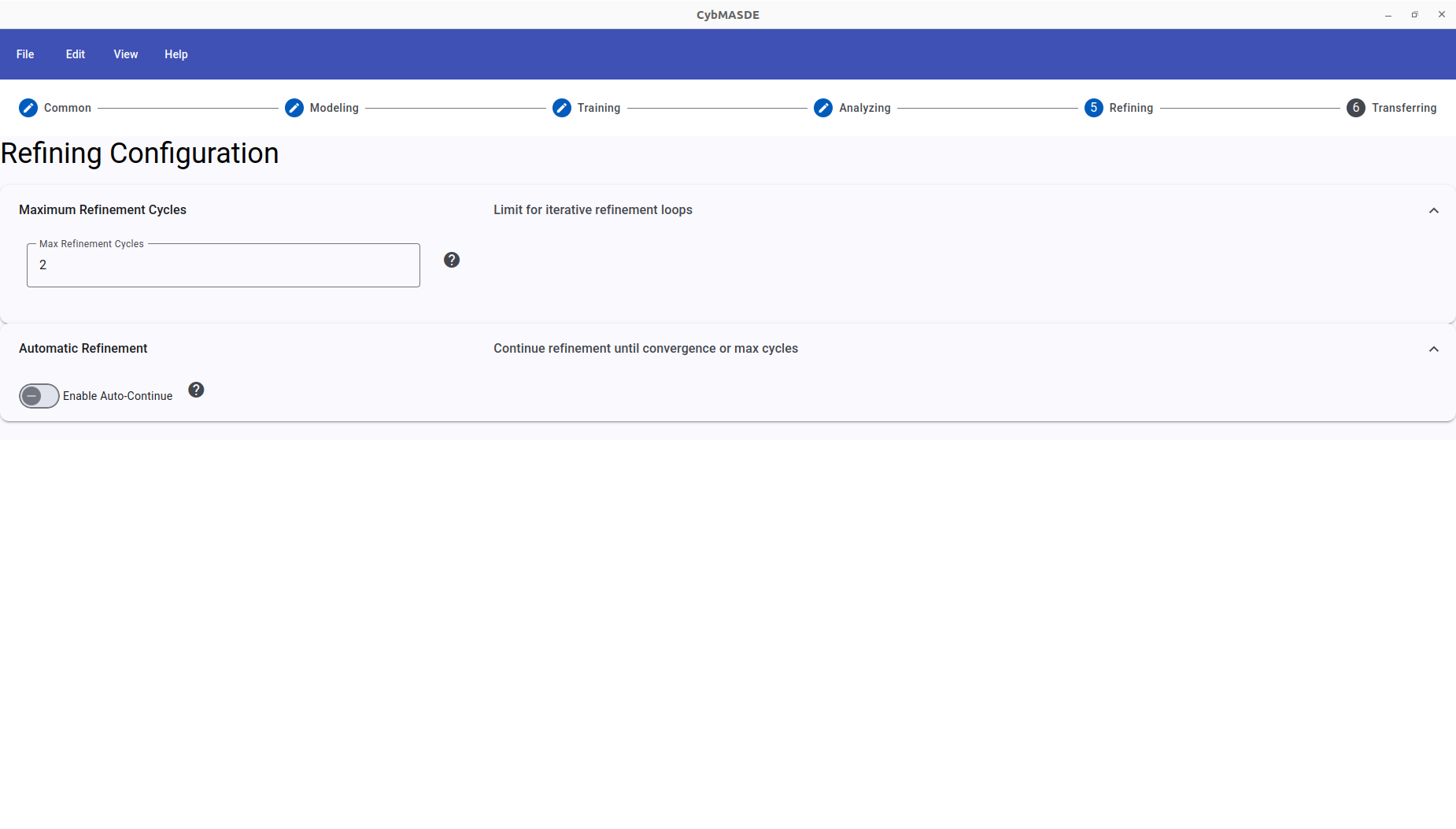The image size is (1456, 829).
Task: Open the File menu
Action: click(25, 54)
